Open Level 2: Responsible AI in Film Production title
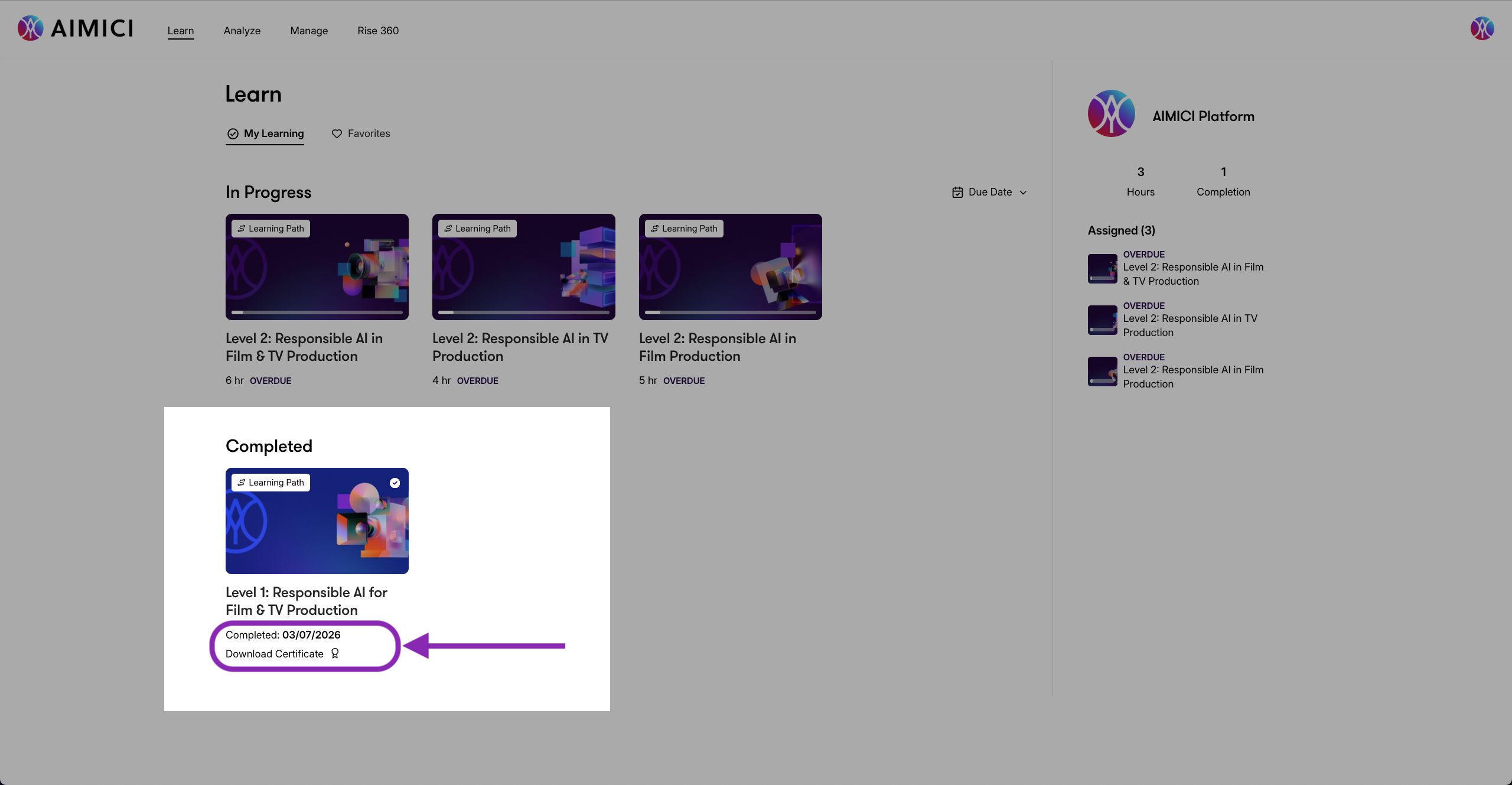 [718, 347]
